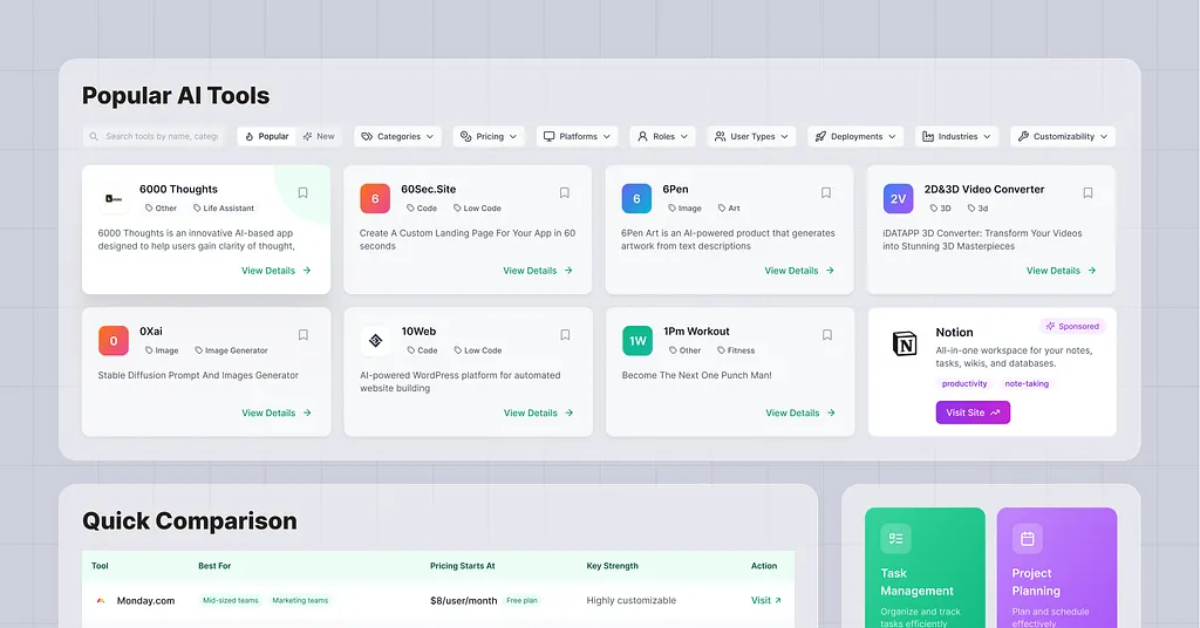The image size is (1200, 628).
Task: Click the 3D tag on Video Converter
Action: click(940, 208)
